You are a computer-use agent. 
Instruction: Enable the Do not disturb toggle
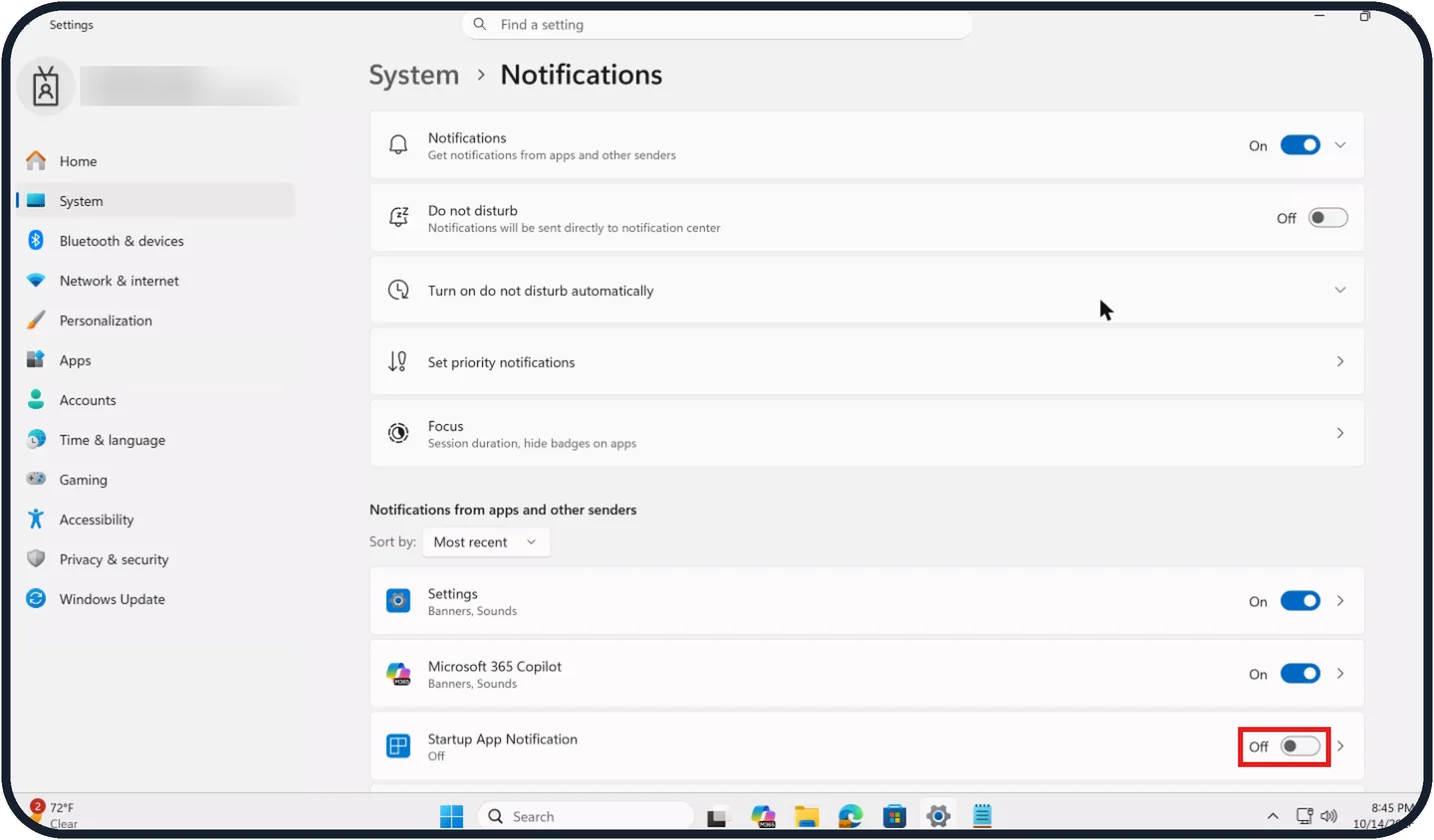[x=1328, y=218]
